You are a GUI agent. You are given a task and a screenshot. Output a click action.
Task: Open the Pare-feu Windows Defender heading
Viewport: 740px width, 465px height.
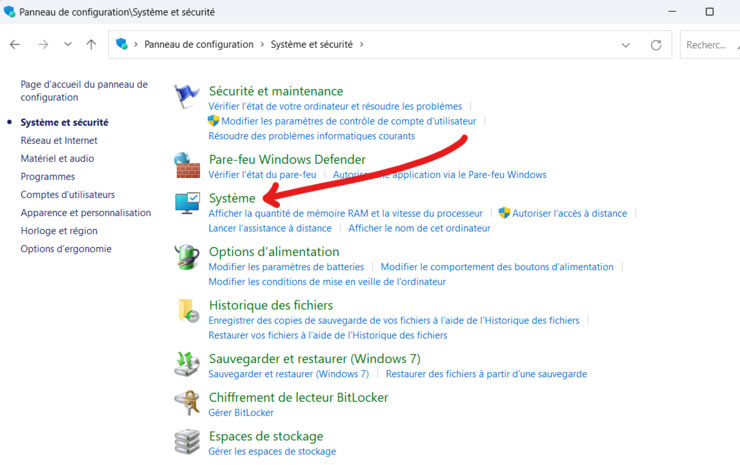(x=287, y=159)
